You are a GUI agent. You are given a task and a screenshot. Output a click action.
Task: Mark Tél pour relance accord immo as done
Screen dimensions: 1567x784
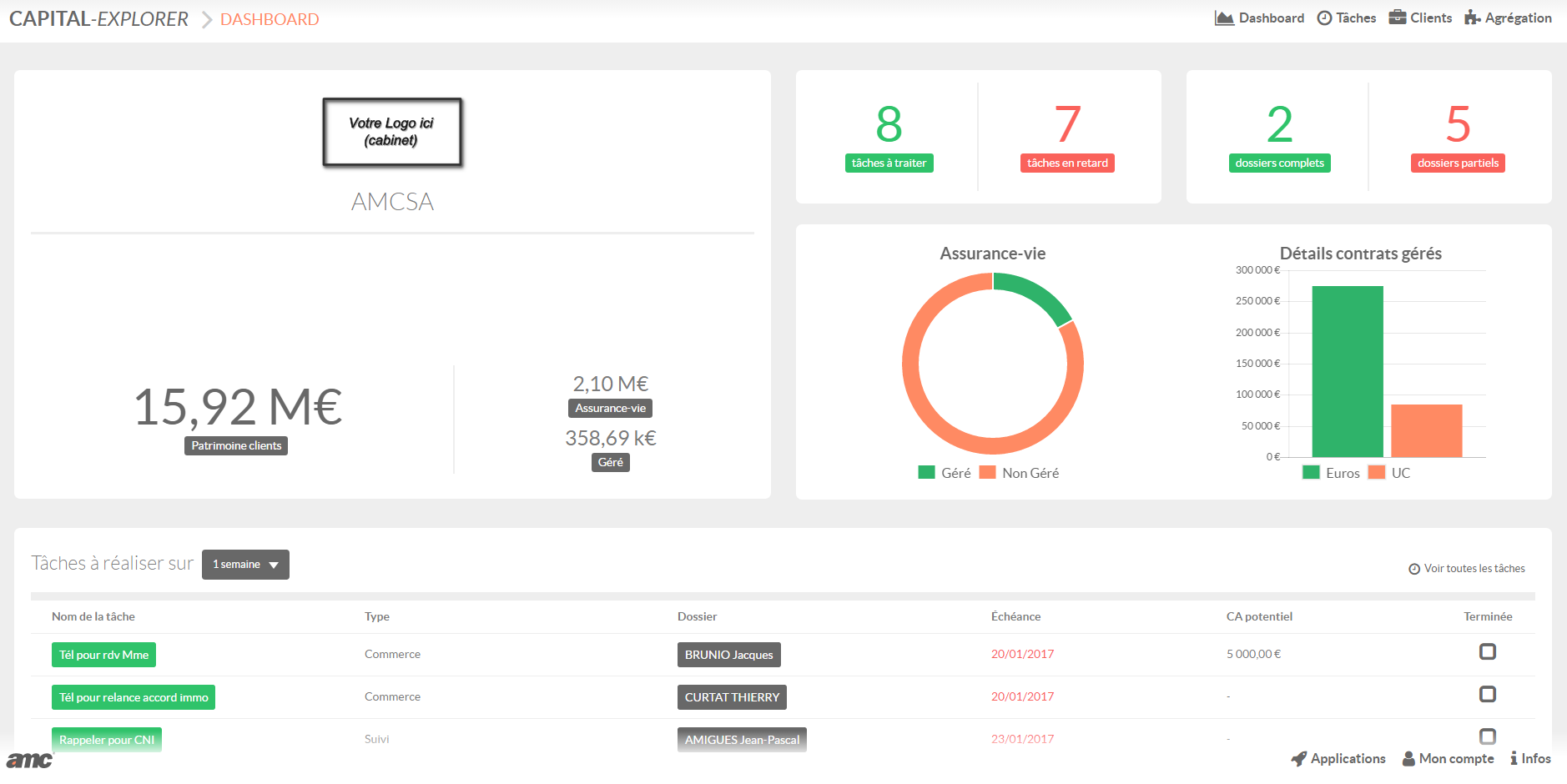pyautogui.click(x=1487, y=694)
